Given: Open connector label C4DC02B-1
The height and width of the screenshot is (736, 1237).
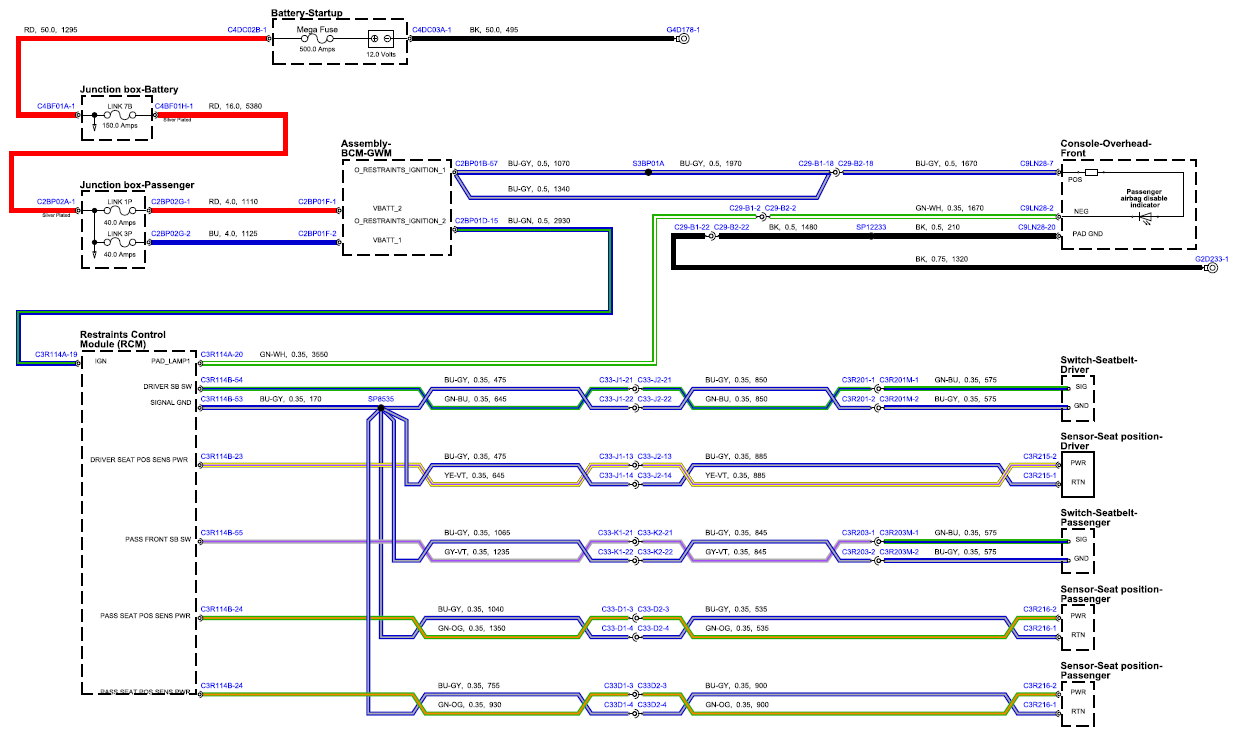Looking at the screenshot, I should click(x=246, y=30).
